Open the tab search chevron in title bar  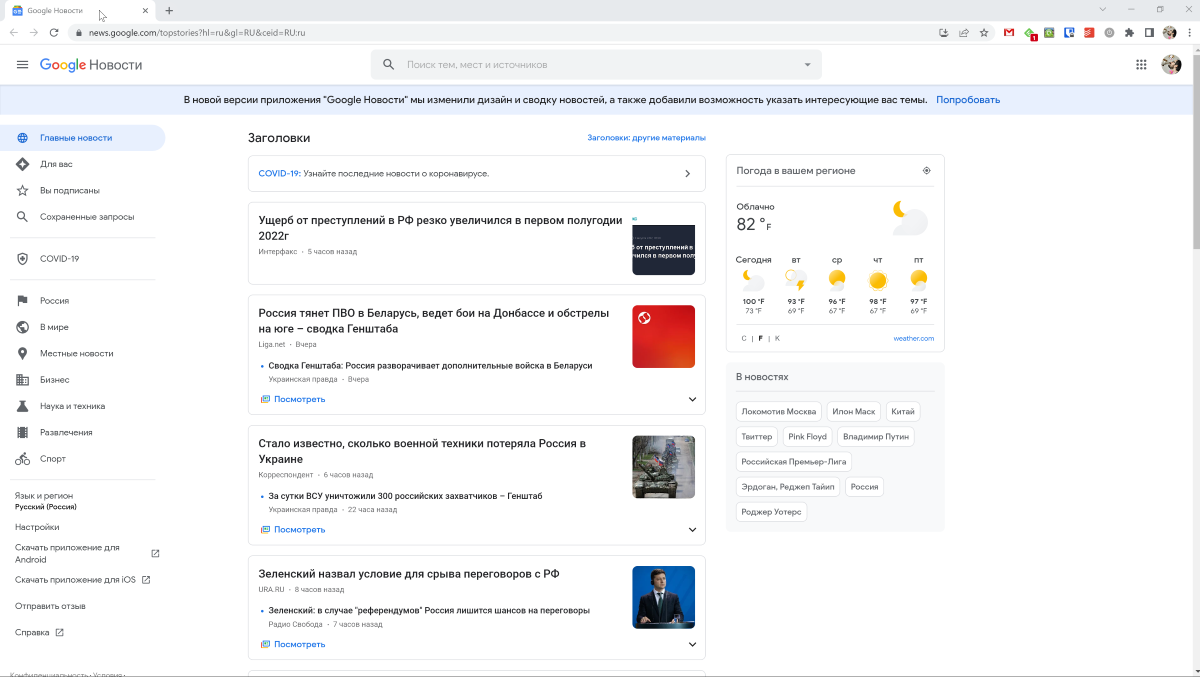(x=1103, y=10)
